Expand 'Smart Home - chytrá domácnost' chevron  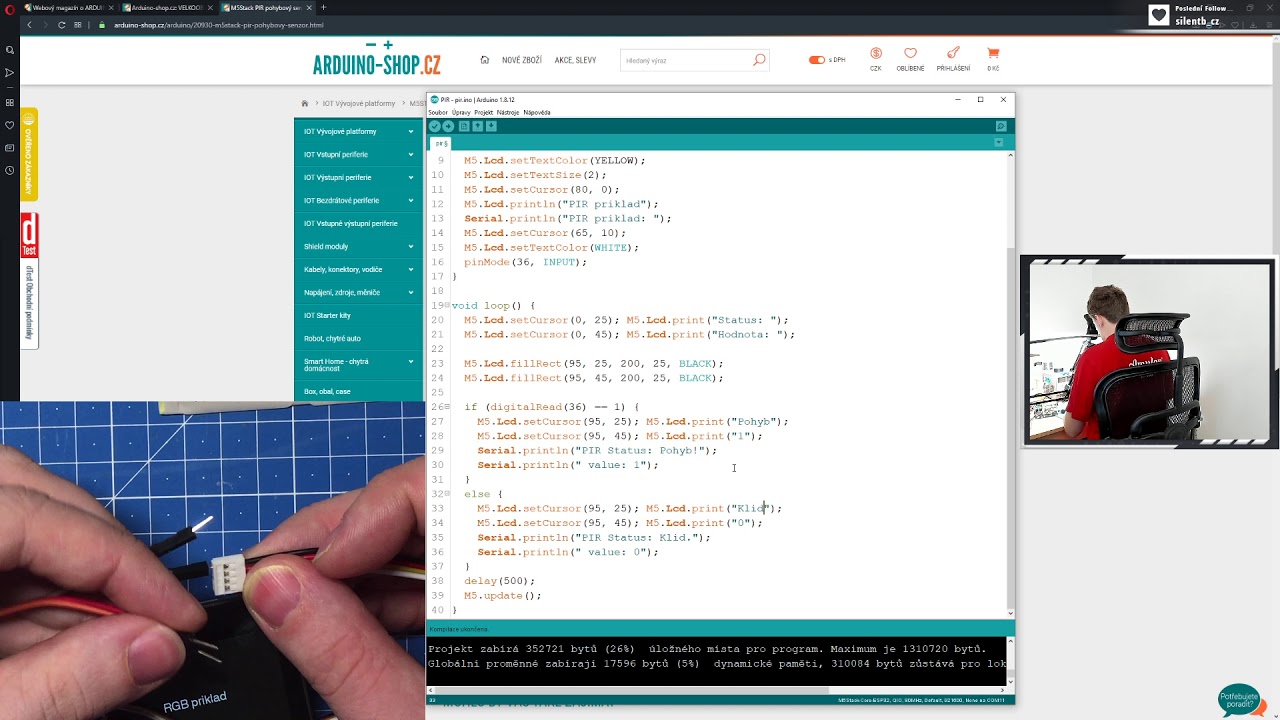pos(411,362)
